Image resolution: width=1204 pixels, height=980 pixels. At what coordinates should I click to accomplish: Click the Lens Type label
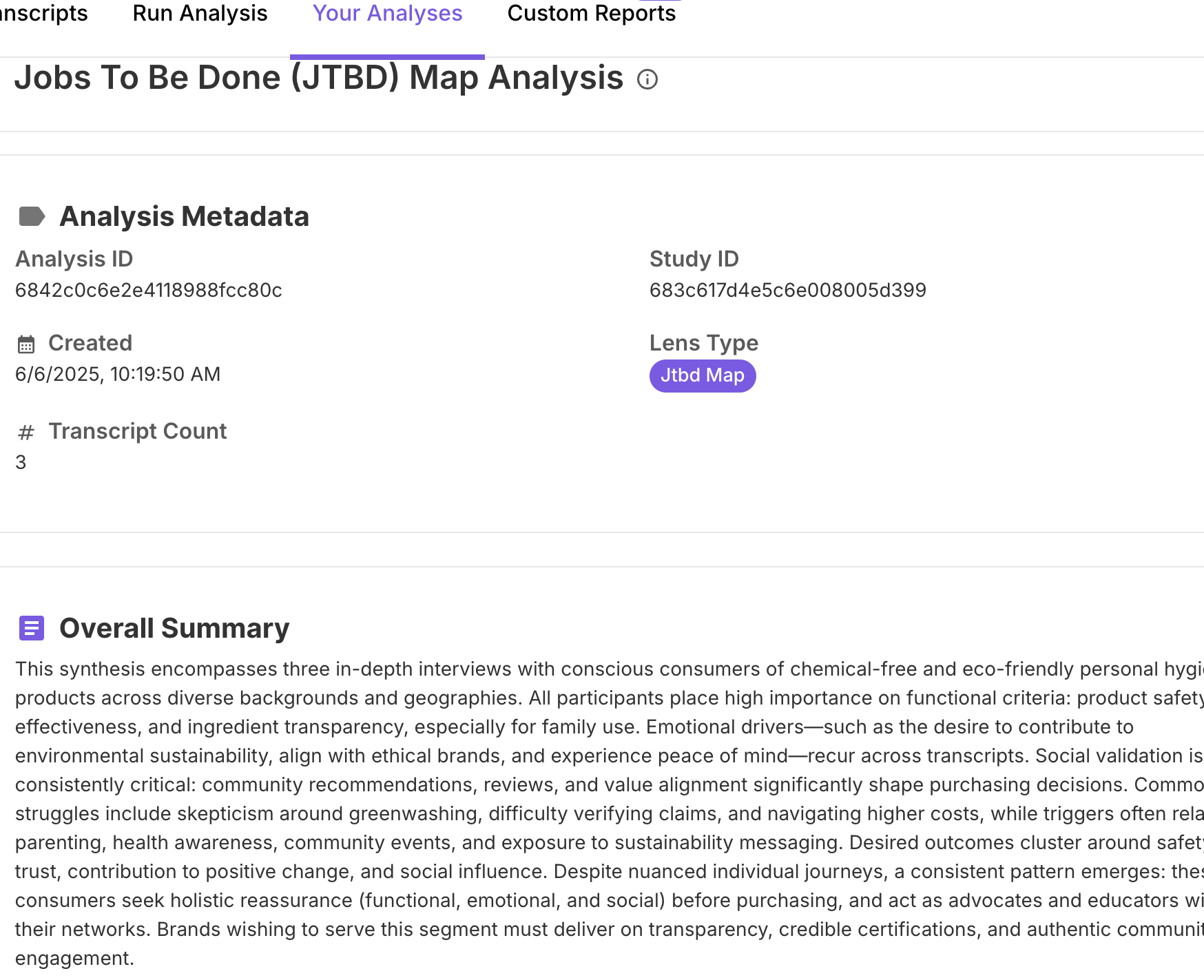click(x=703, y=343)
